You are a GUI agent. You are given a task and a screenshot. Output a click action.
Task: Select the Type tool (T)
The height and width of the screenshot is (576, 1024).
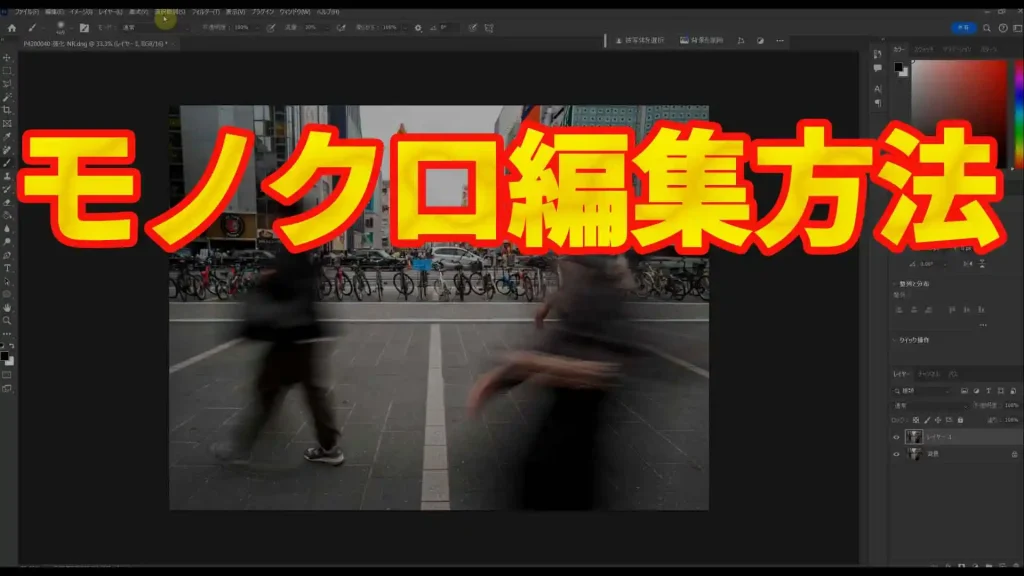click(x=7, y=268)
